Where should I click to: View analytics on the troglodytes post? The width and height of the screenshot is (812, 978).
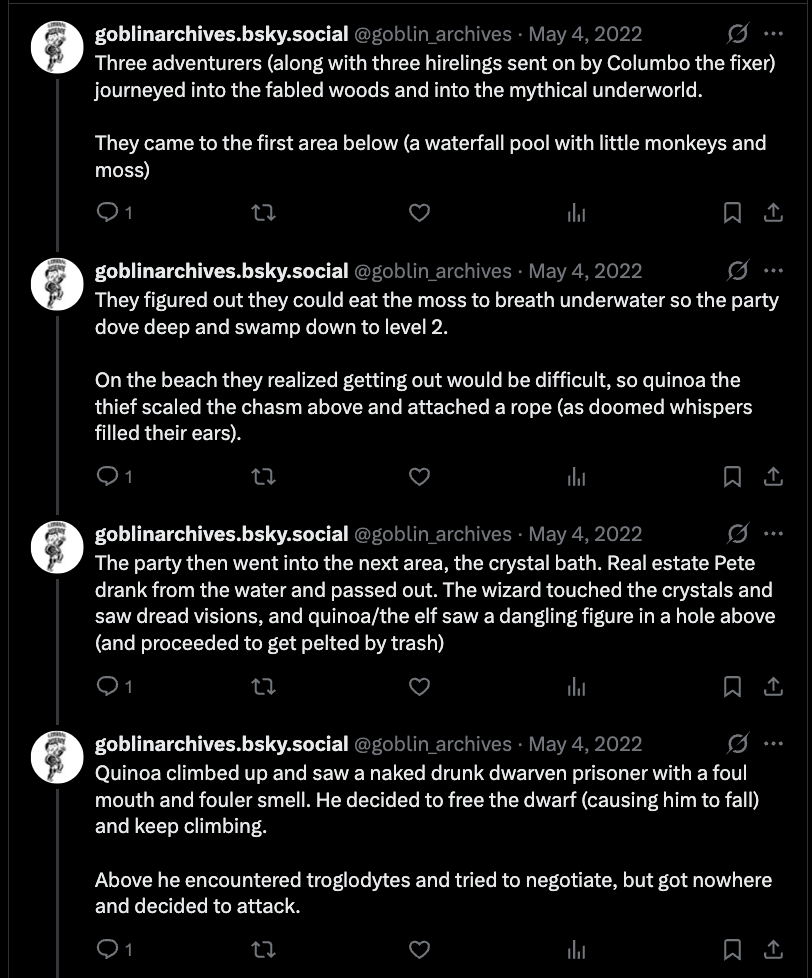pos(576,950)
